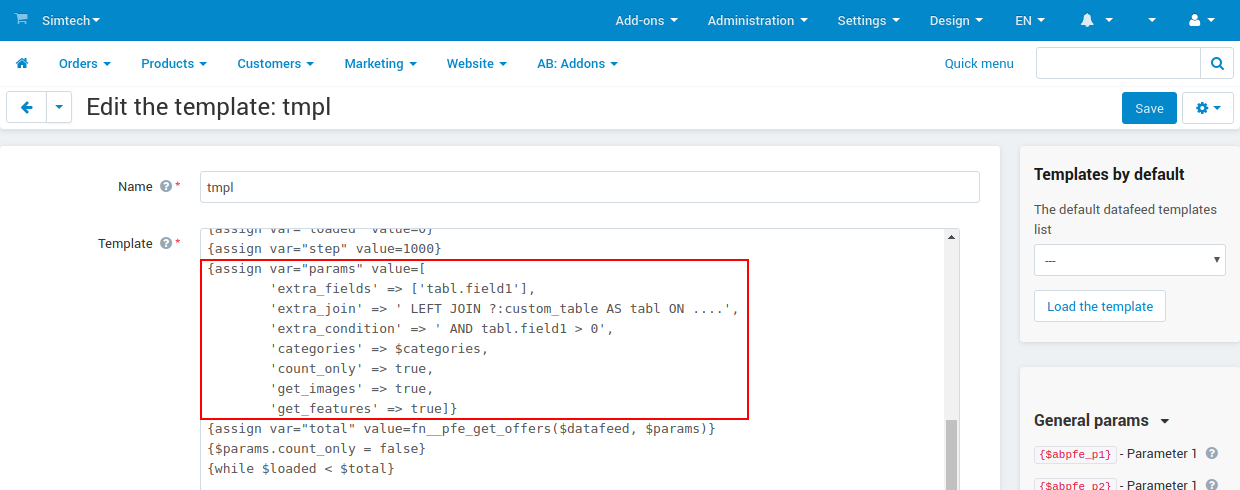Open the dropdown arrow beside back button
Viewport: 1240px width, 490px height.
tap(59, 108)
